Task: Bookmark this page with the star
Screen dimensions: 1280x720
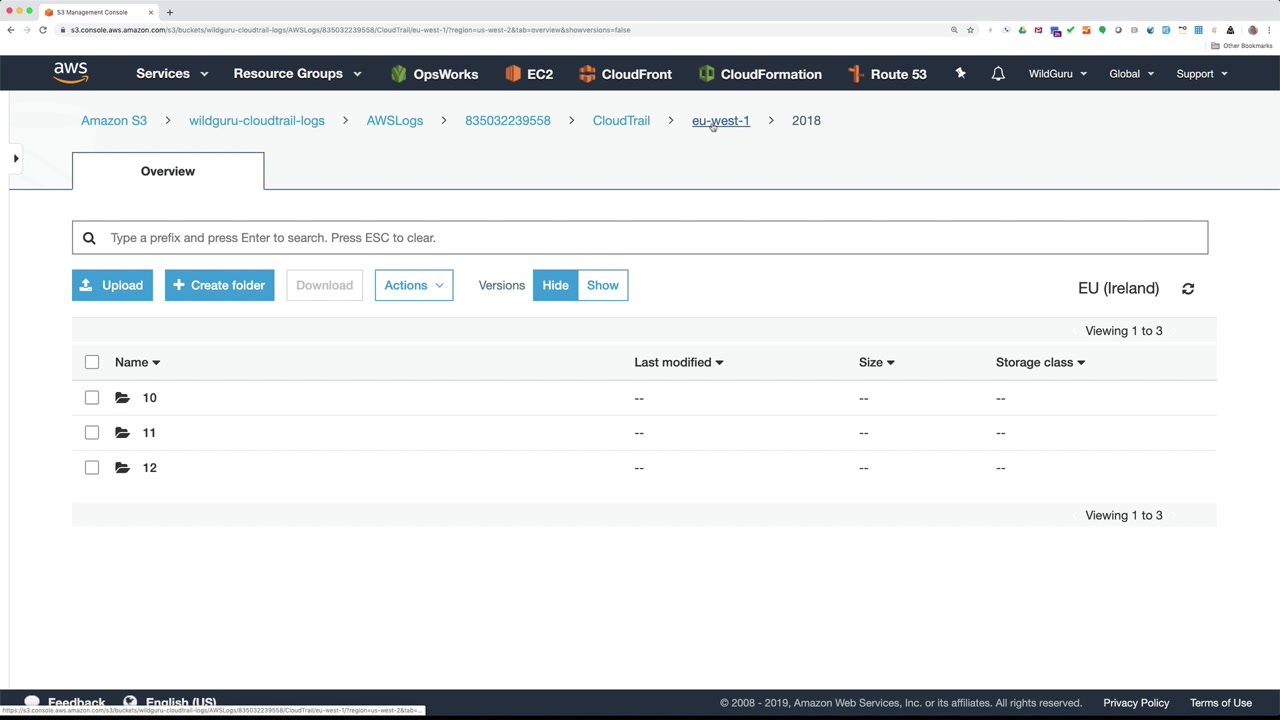Action: (x=970, y=30)
